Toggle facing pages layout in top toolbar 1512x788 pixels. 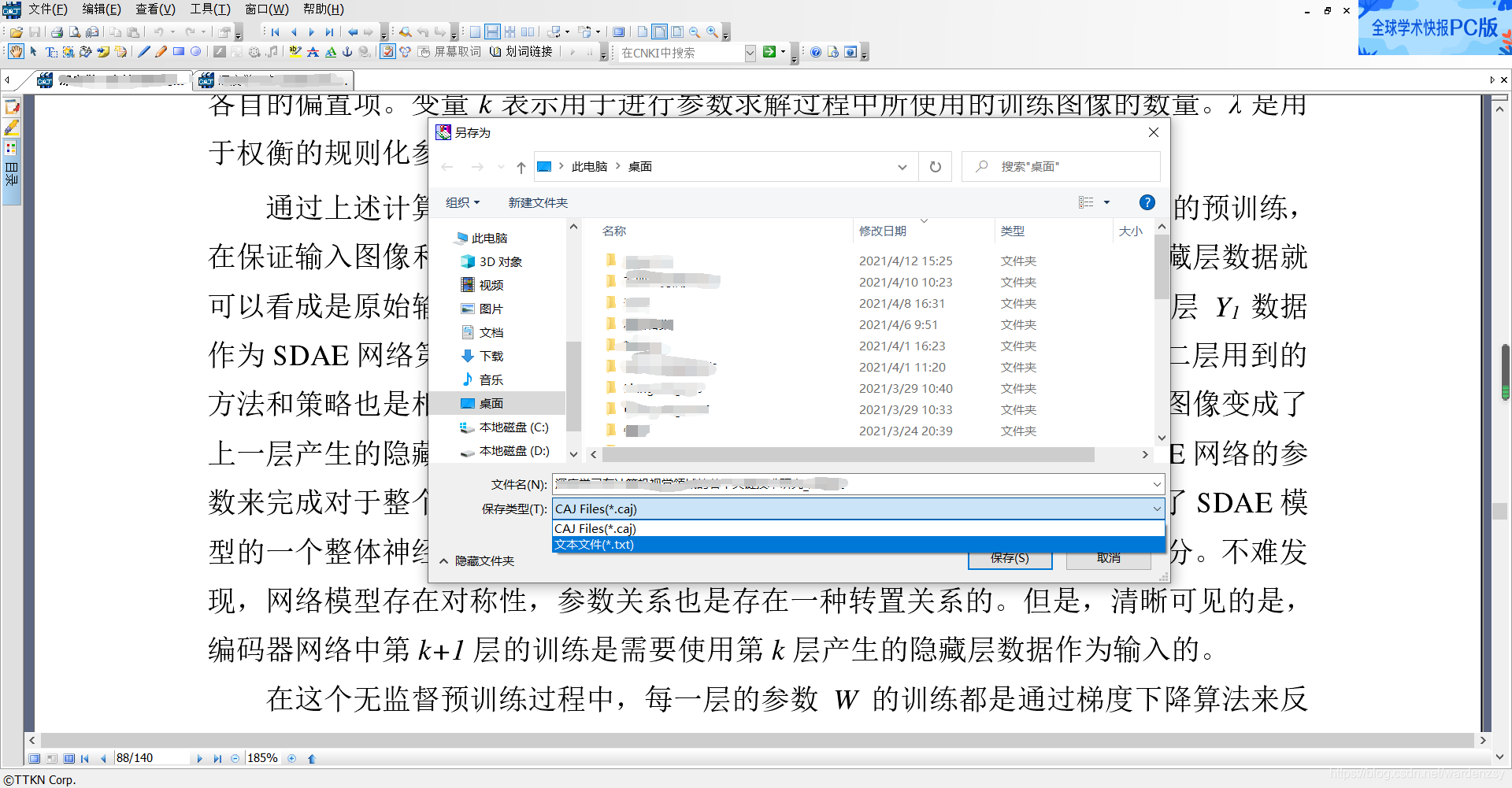(x=528, y=32)
